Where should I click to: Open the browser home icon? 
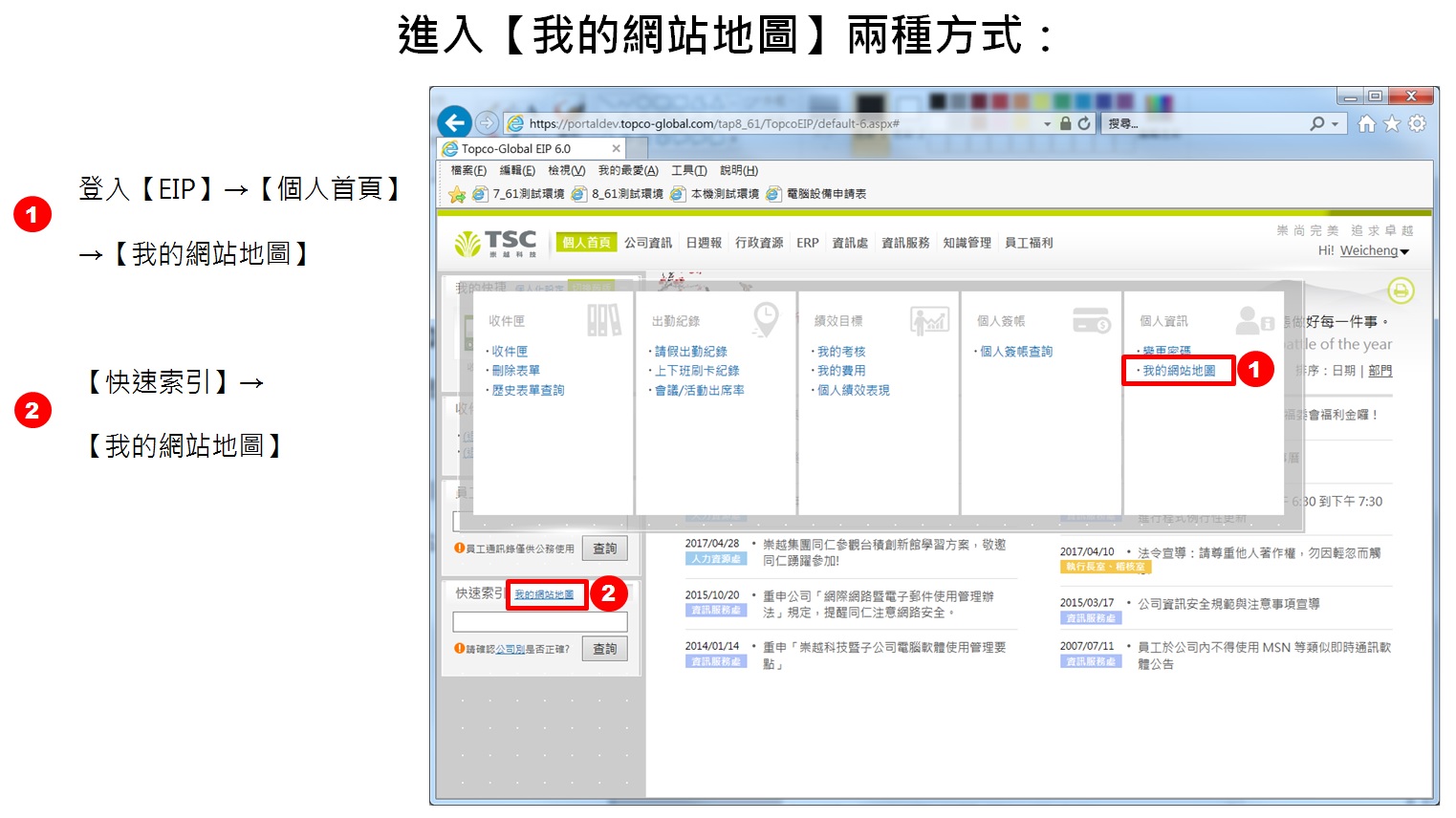click(1367, 123)
